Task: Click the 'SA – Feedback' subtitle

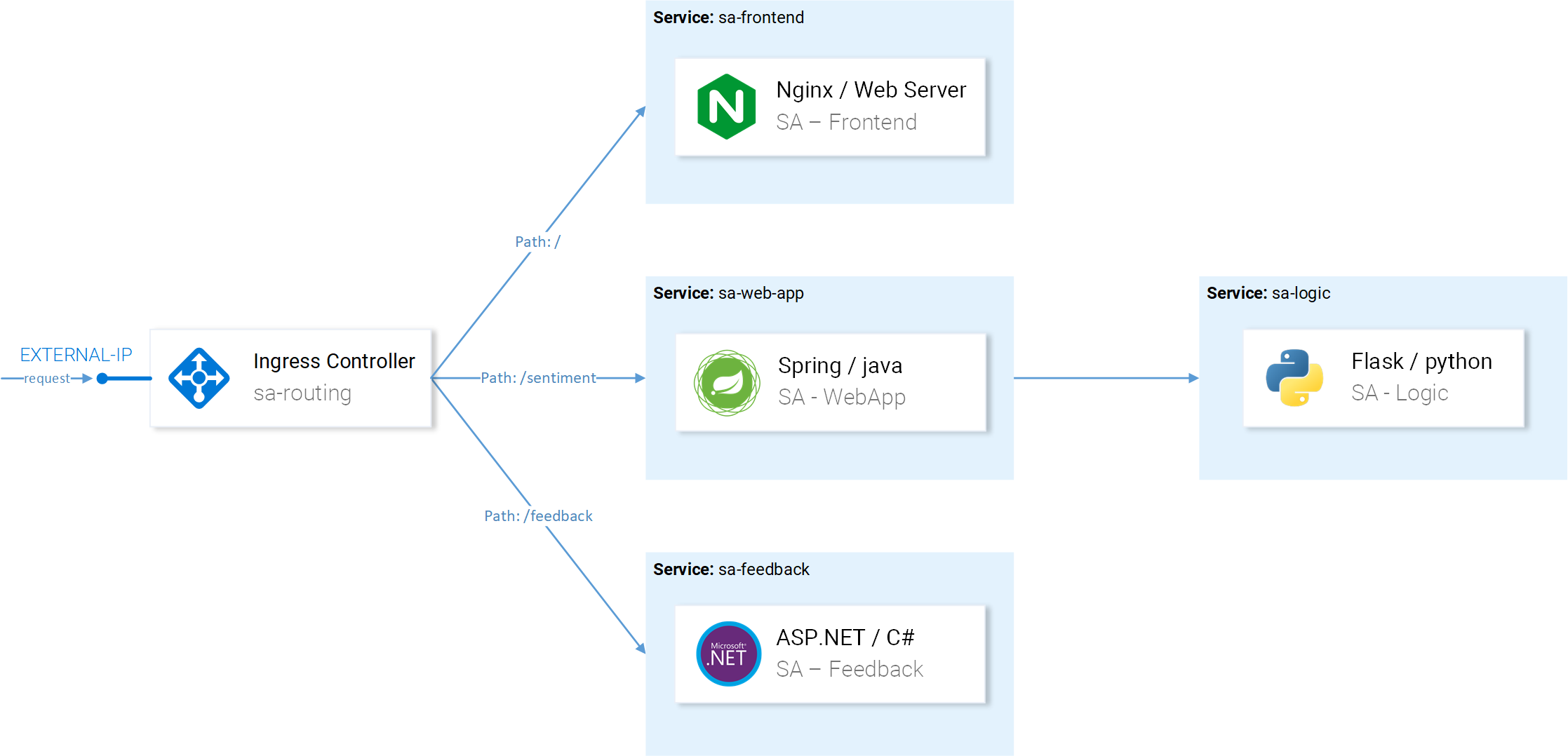Action: point(850,669)
